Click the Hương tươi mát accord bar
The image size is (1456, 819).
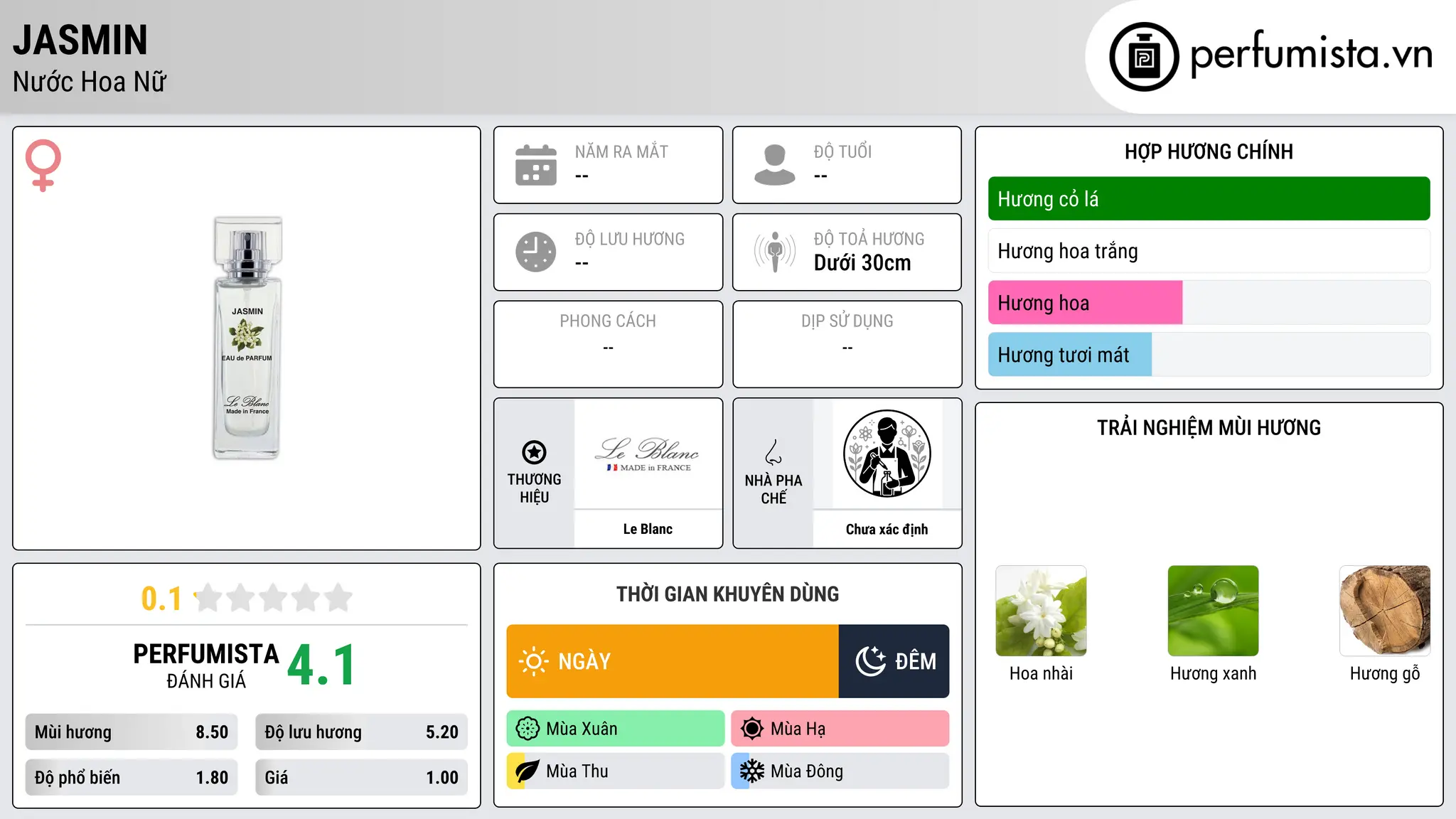[1209, 355]
